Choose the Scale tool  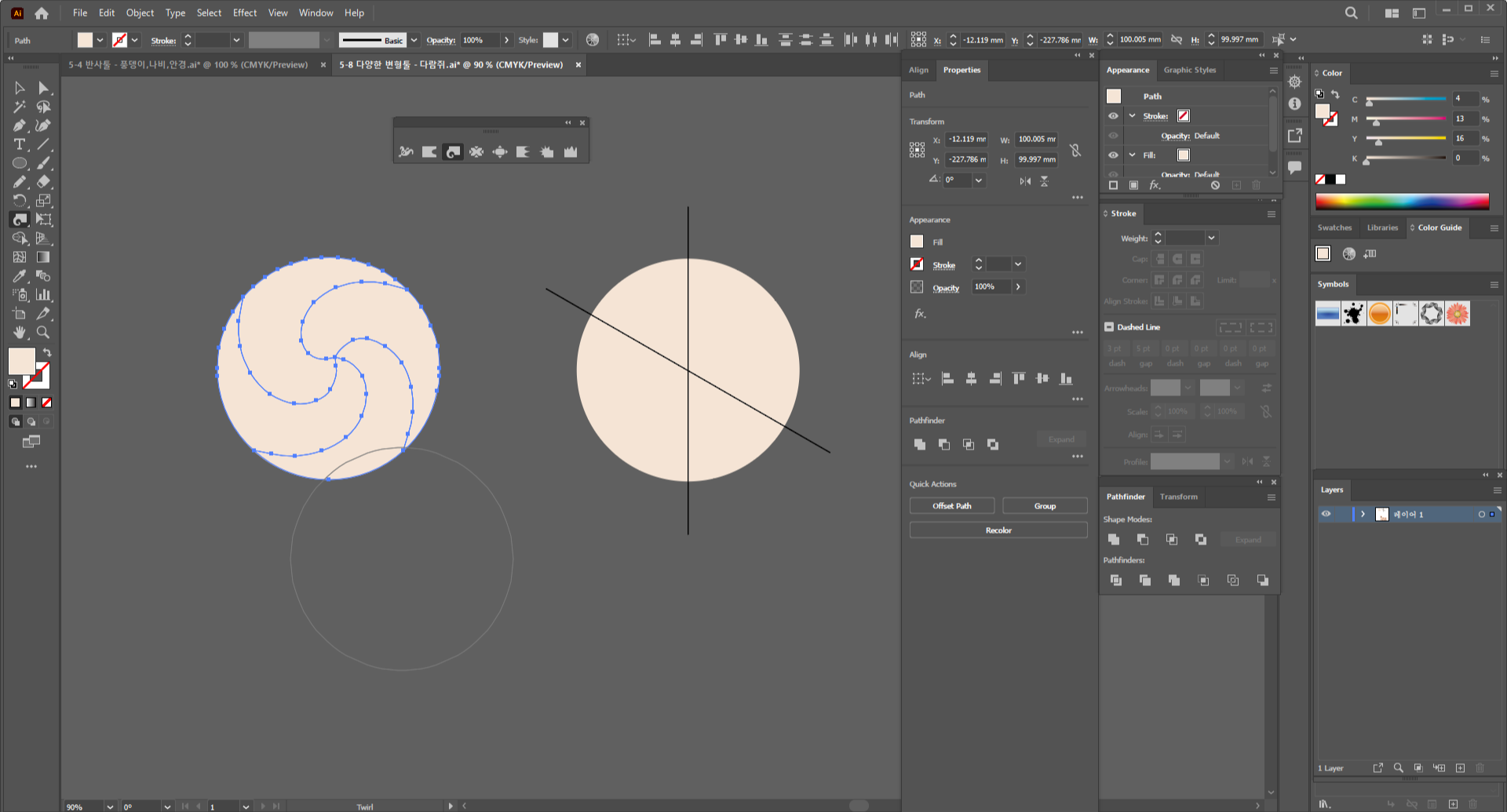click(44, 201)
